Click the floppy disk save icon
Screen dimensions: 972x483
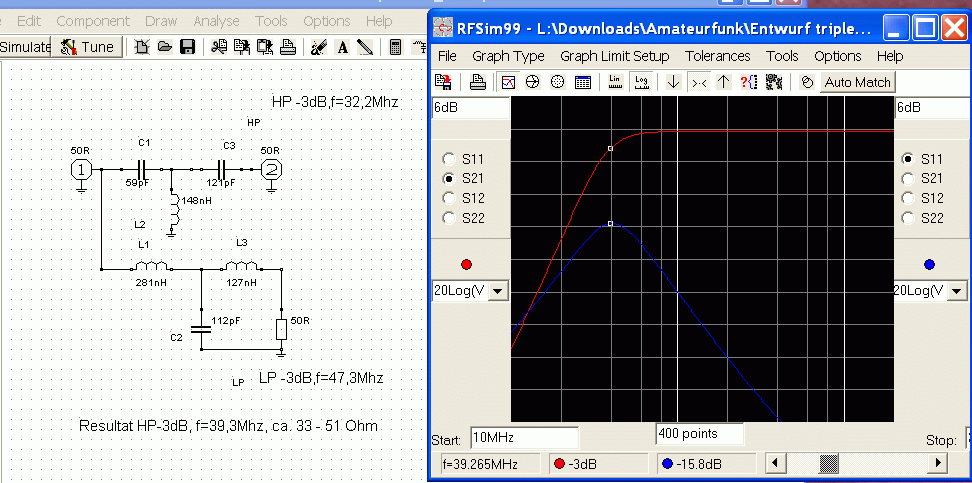click(x=187, y=47)
